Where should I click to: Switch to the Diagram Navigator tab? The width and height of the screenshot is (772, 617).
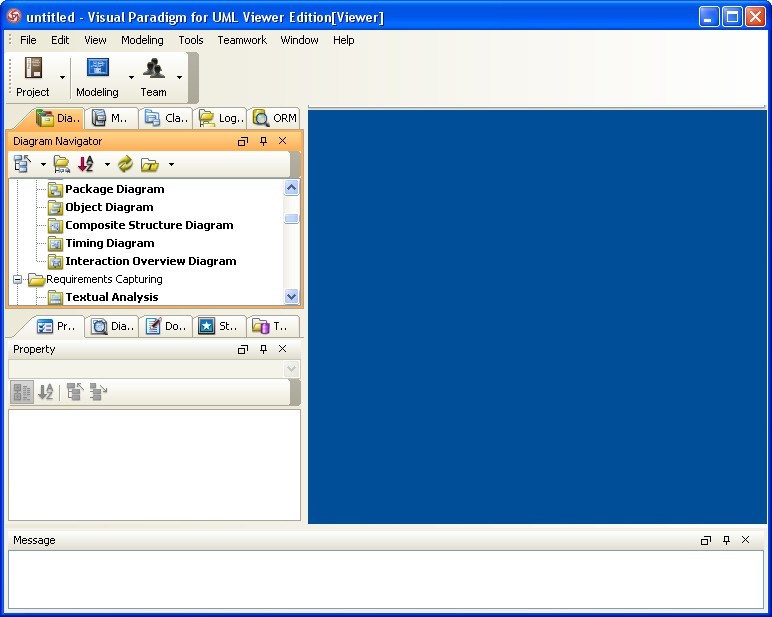58,118
